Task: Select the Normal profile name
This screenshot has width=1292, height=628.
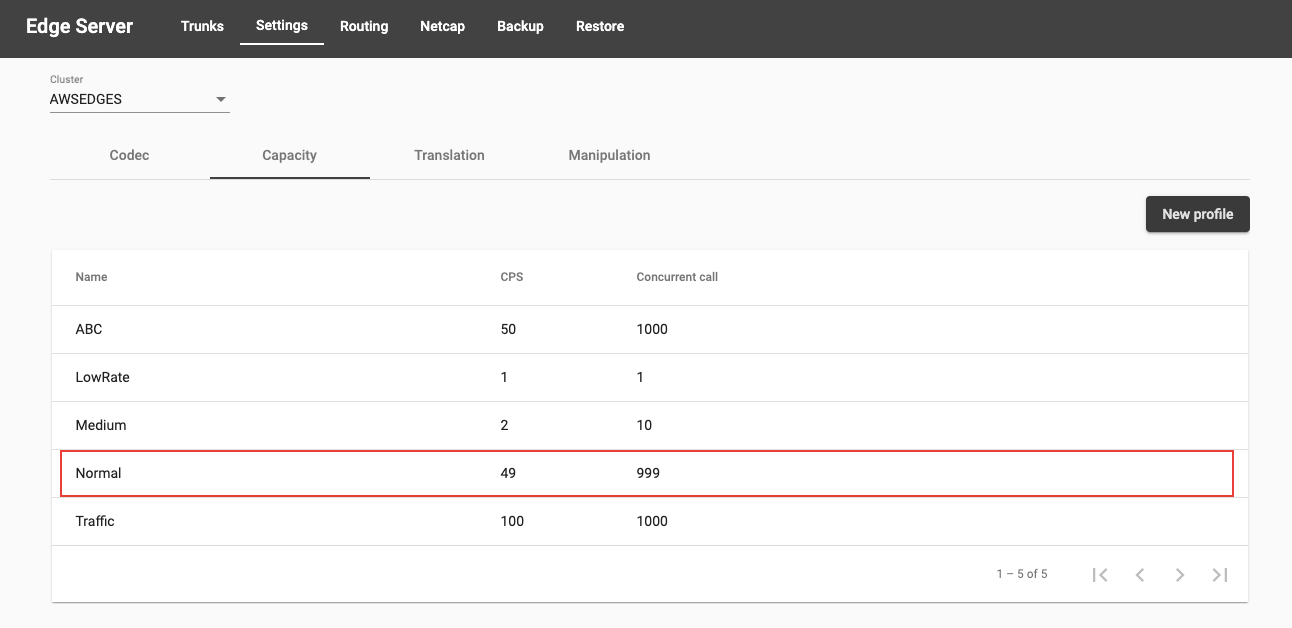Action: pos(98,473)
